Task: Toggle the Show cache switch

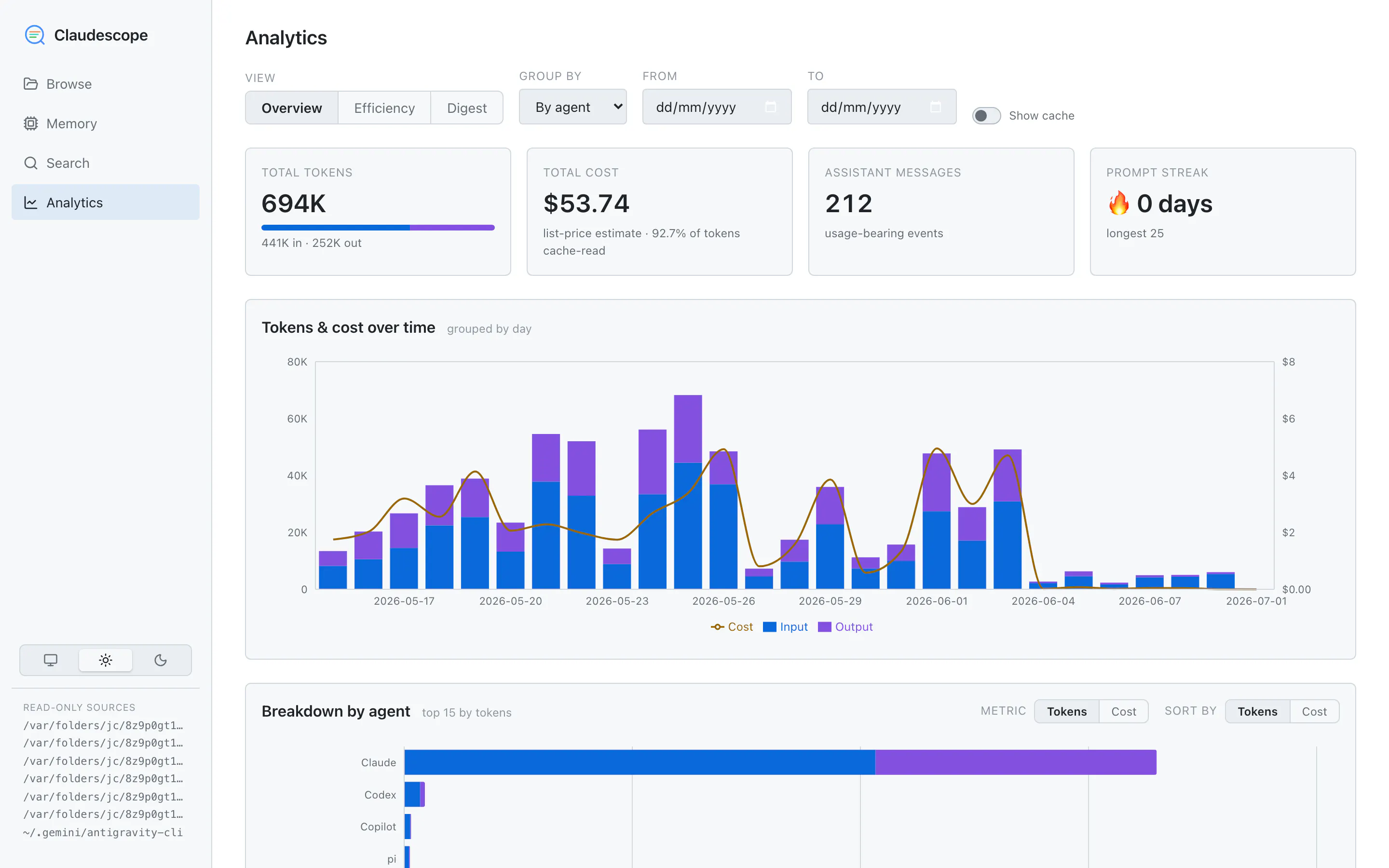Action: pos(986,115)
